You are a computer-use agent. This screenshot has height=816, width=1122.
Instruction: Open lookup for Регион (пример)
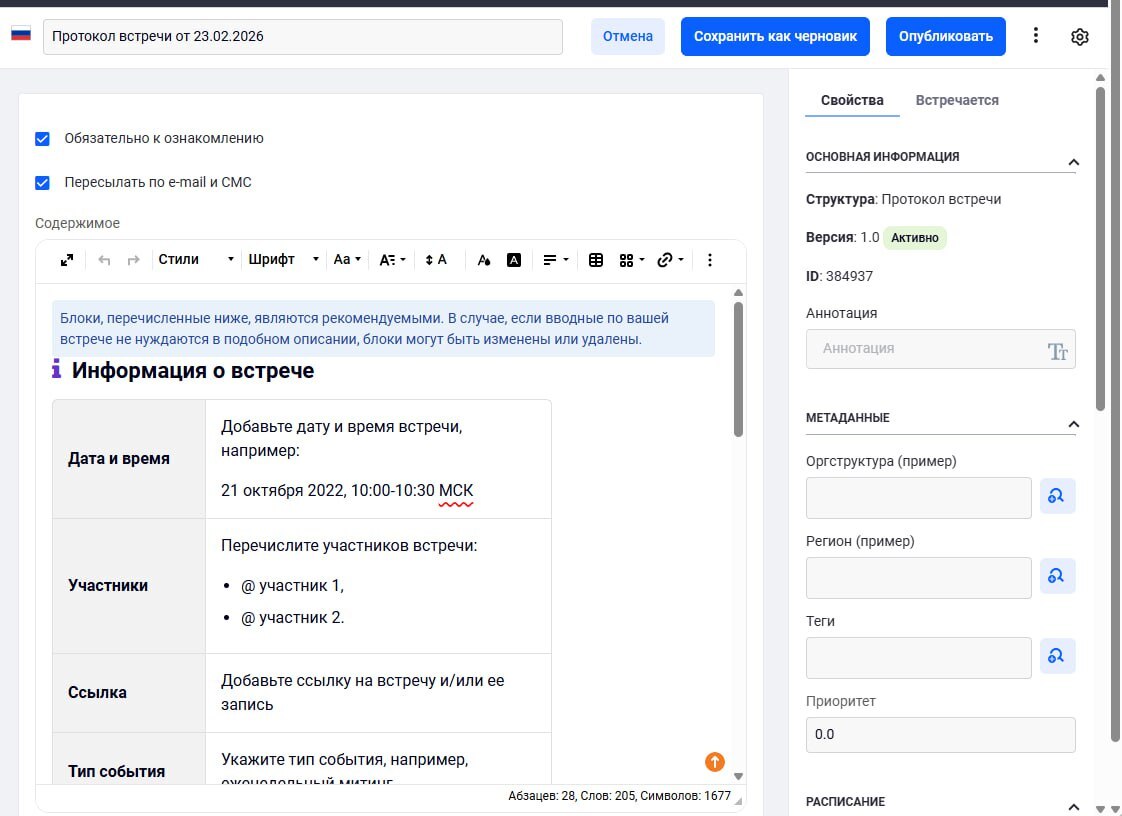(1057, 576)
